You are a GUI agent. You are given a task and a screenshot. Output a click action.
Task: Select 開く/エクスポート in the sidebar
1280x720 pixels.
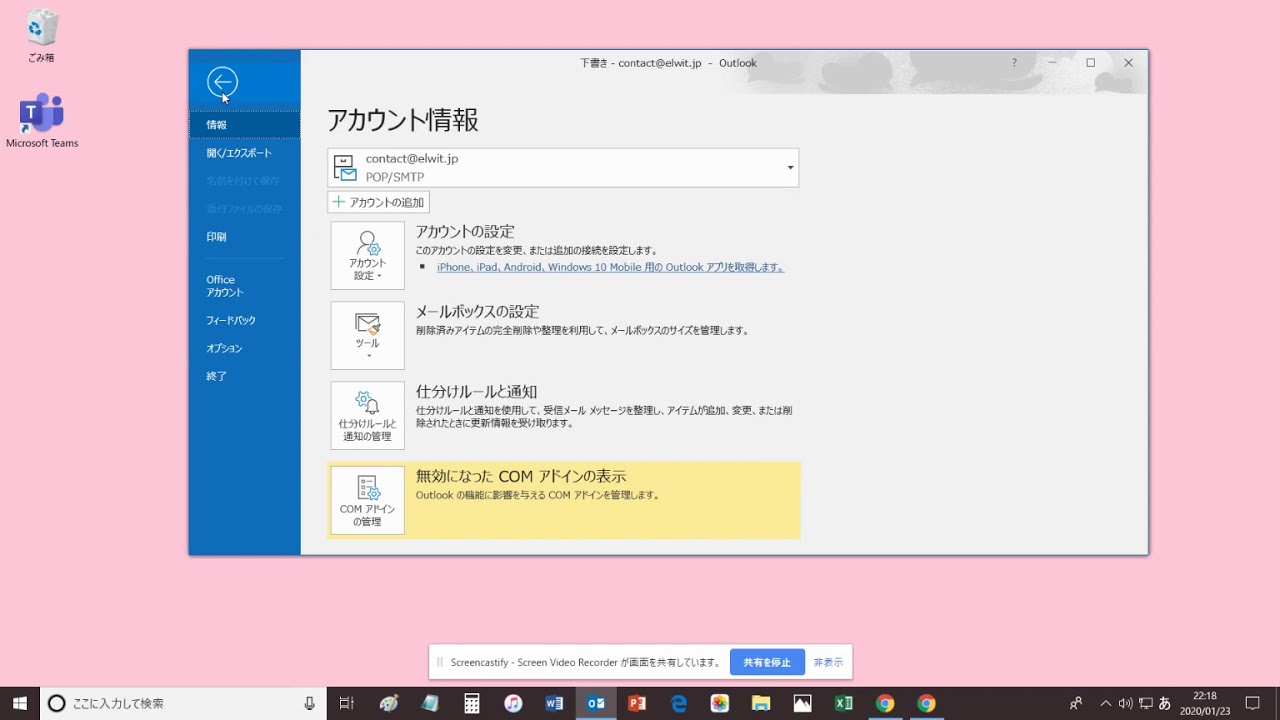pyautogui.click(x=244, y=153)
